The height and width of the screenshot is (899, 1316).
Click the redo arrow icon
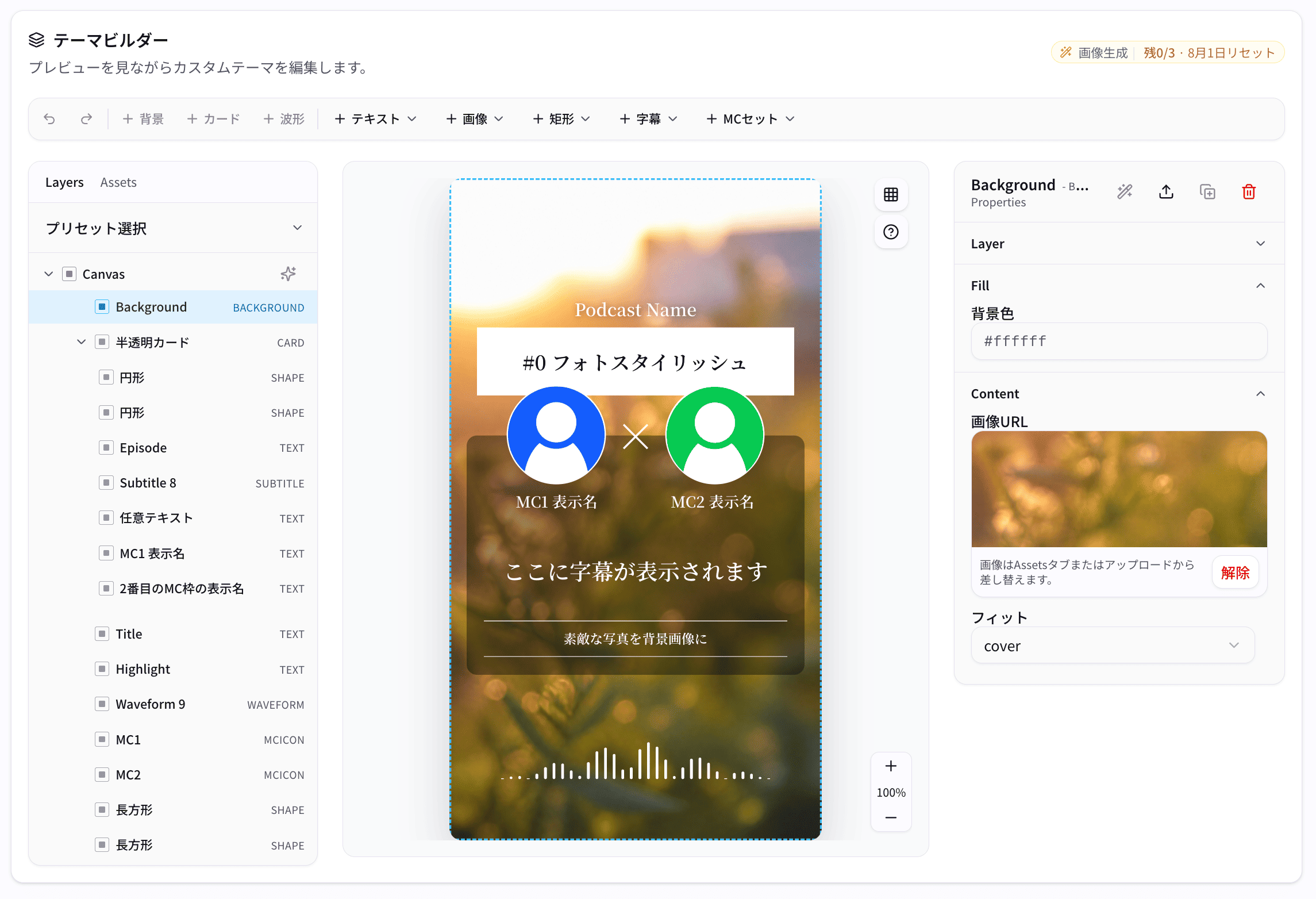(86, 119)
